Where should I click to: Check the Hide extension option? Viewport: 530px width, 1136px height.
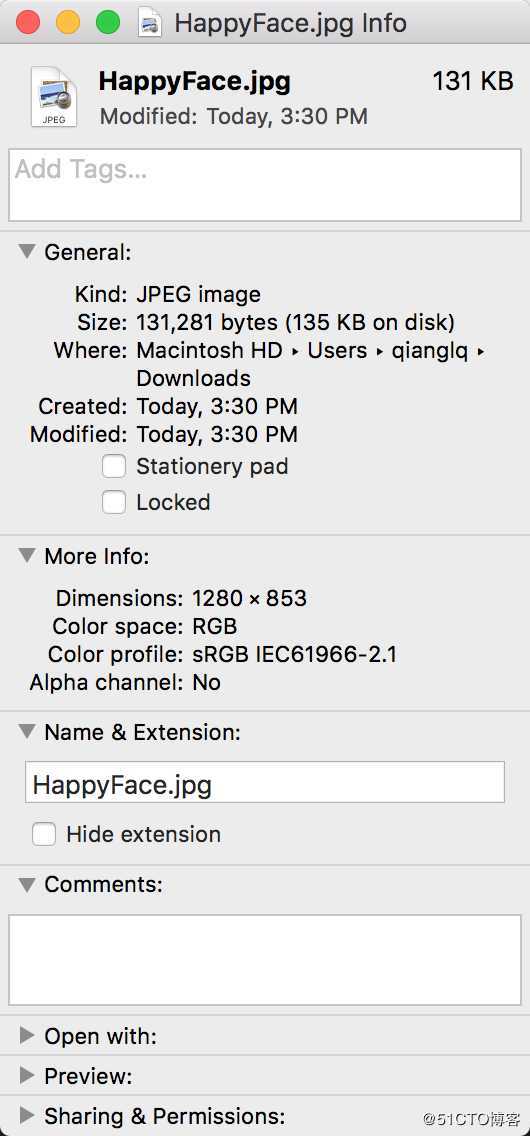click(43, 834)
